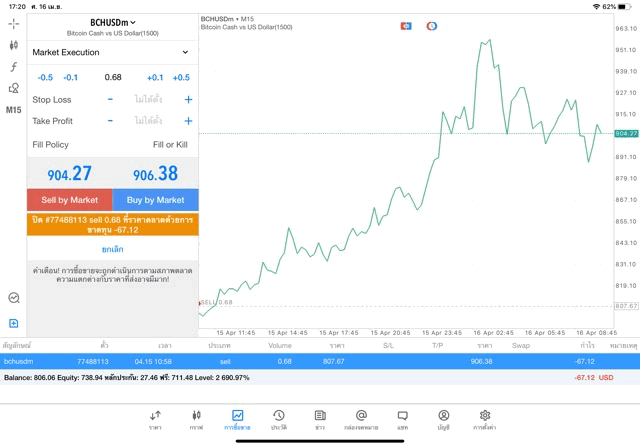Tap the 904.27 price label on axis
The height and width of the screenshot is (447, 640).
pyautogui.click(x=626, y=133)
